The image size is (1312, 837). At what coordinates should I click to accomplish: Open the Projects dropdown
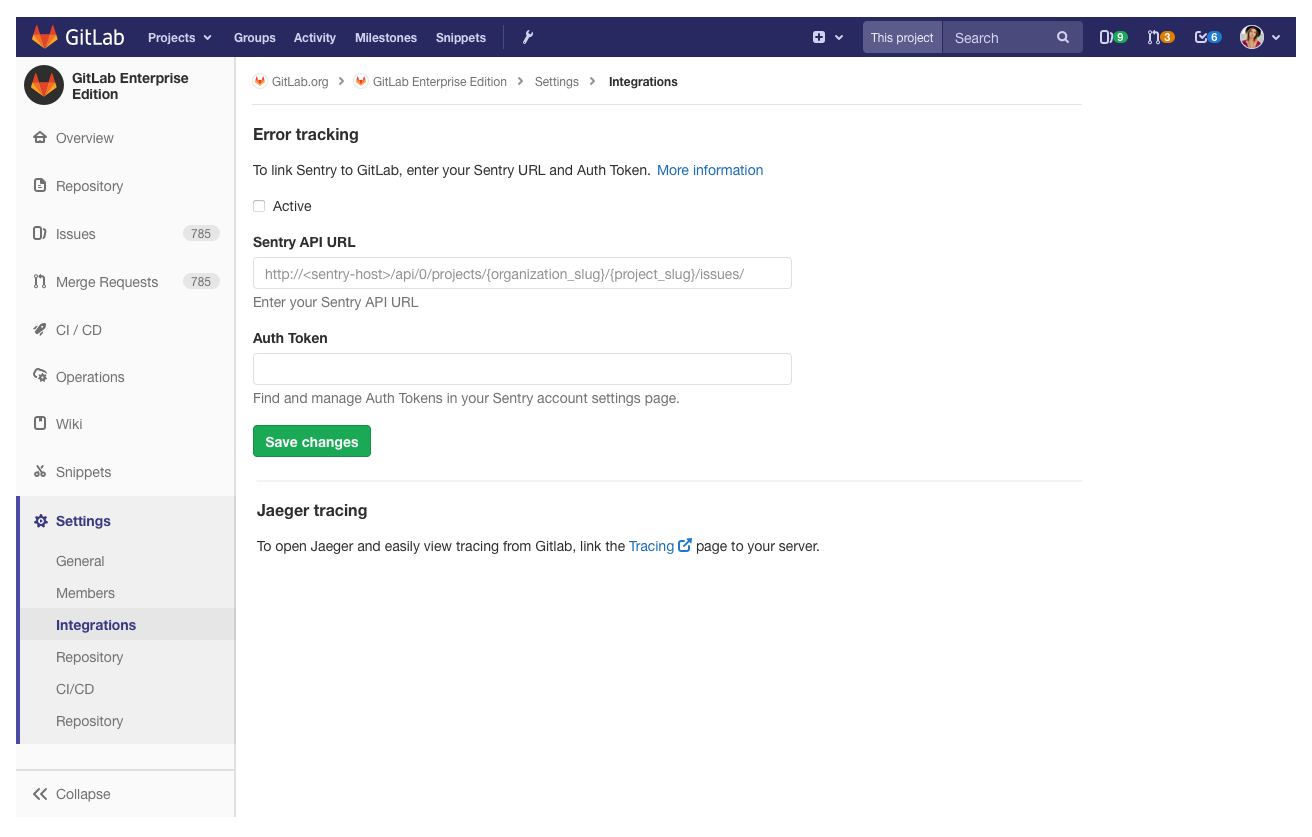click(179, 37)
